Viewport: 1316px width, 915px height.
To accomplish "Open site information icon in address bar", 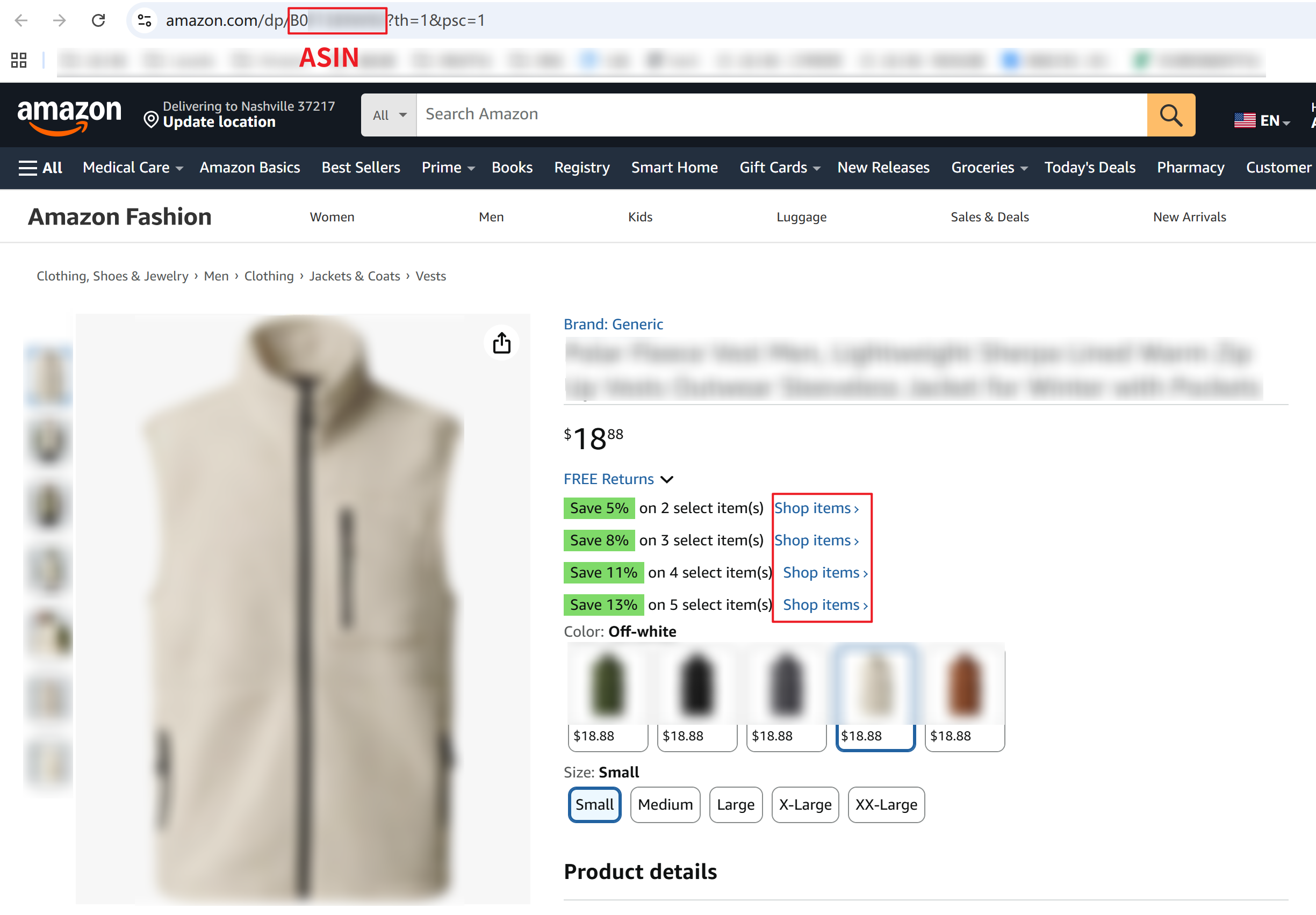I will pyautogui.click(x=145, y=20).
